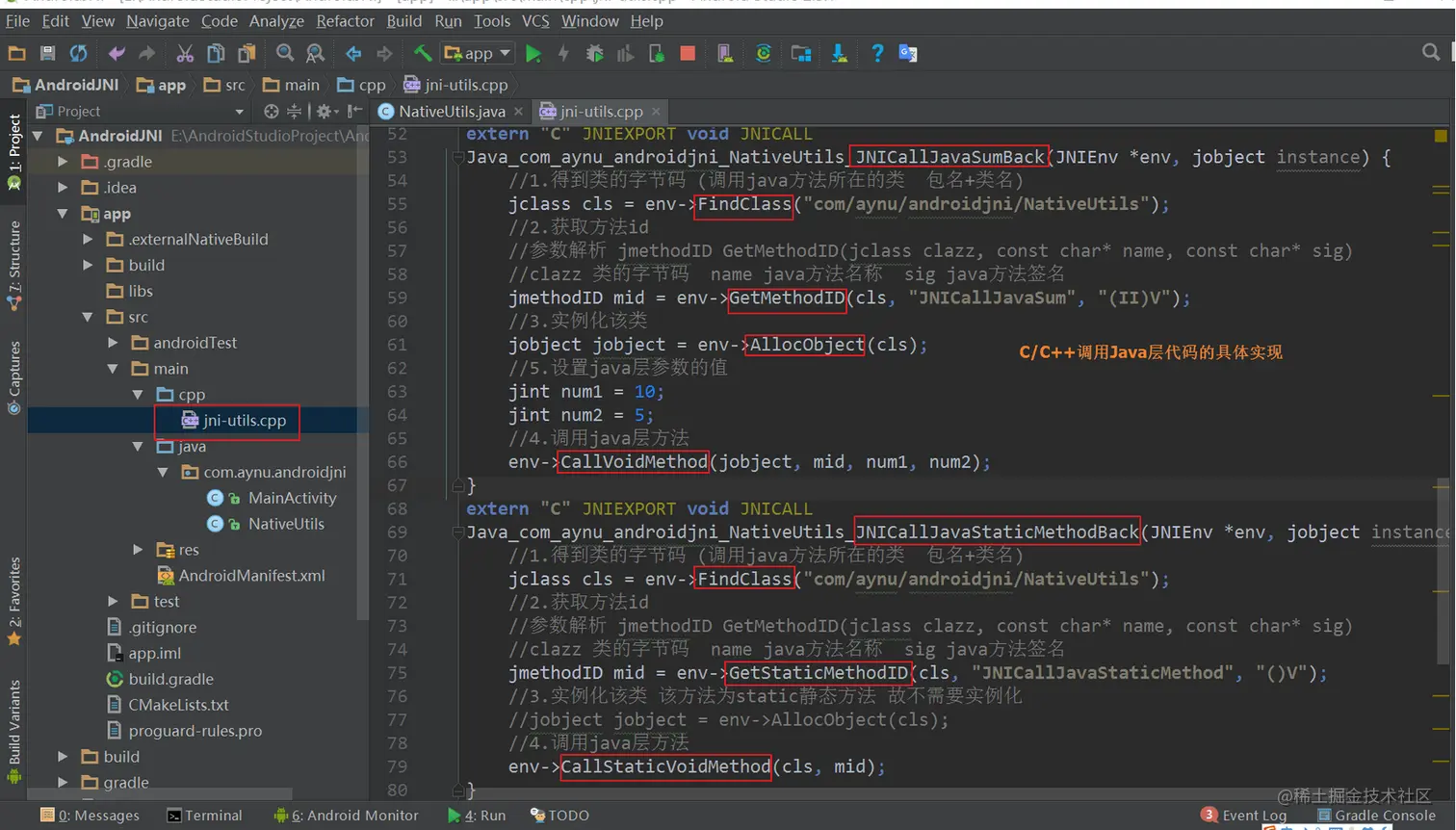Open the File menu
Image resolution: width=1456 pixels, height=830 pixels.
click(17, 21)
